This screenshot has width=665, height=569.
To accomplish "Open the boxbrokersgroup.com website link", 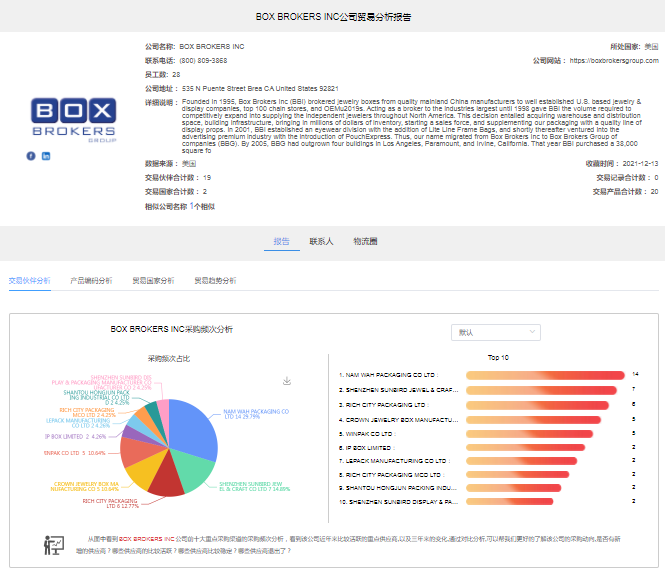I will [614, 61].
